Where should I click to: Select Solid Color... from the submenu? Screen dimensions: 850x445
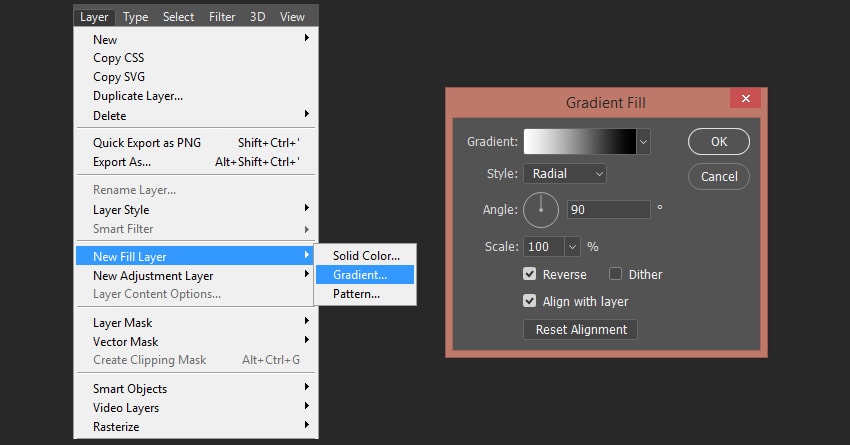tap(366, 256)
